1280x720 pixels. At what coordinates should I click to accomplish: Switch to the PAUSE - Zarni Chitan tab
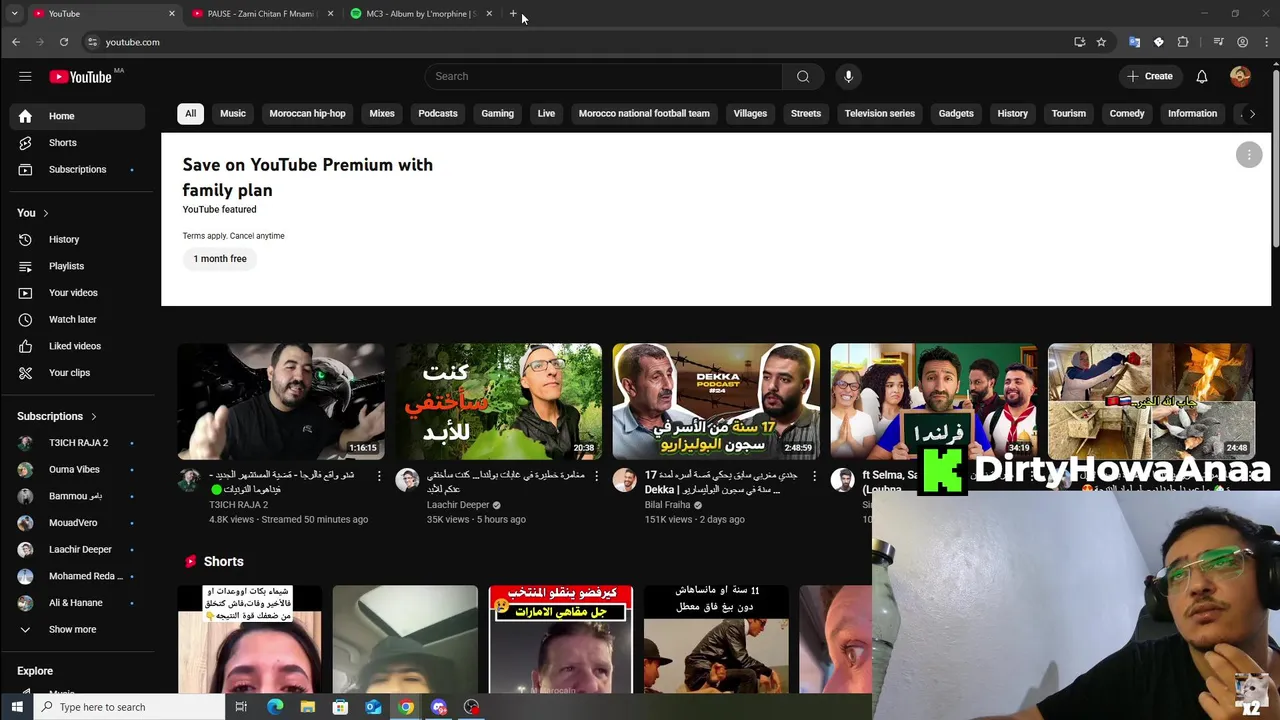click(x=260, y=14)
